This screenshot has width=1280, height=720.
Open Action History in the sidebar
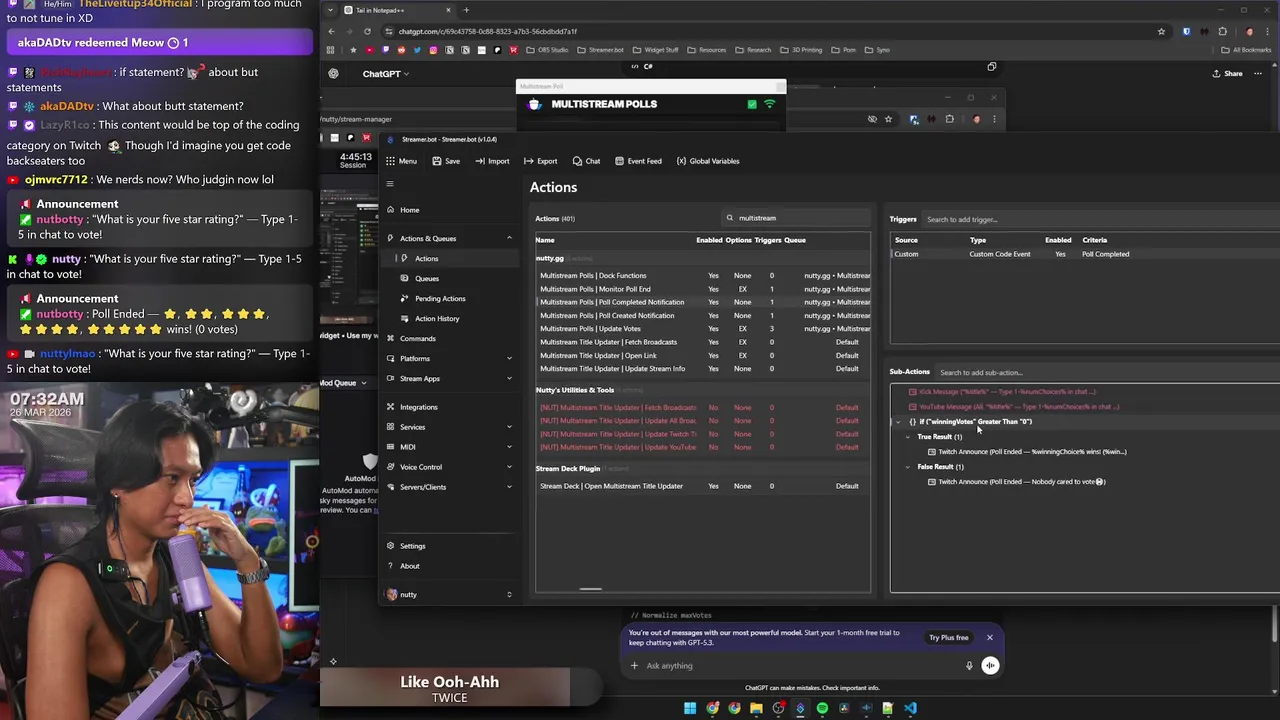[x=437, y=318]
